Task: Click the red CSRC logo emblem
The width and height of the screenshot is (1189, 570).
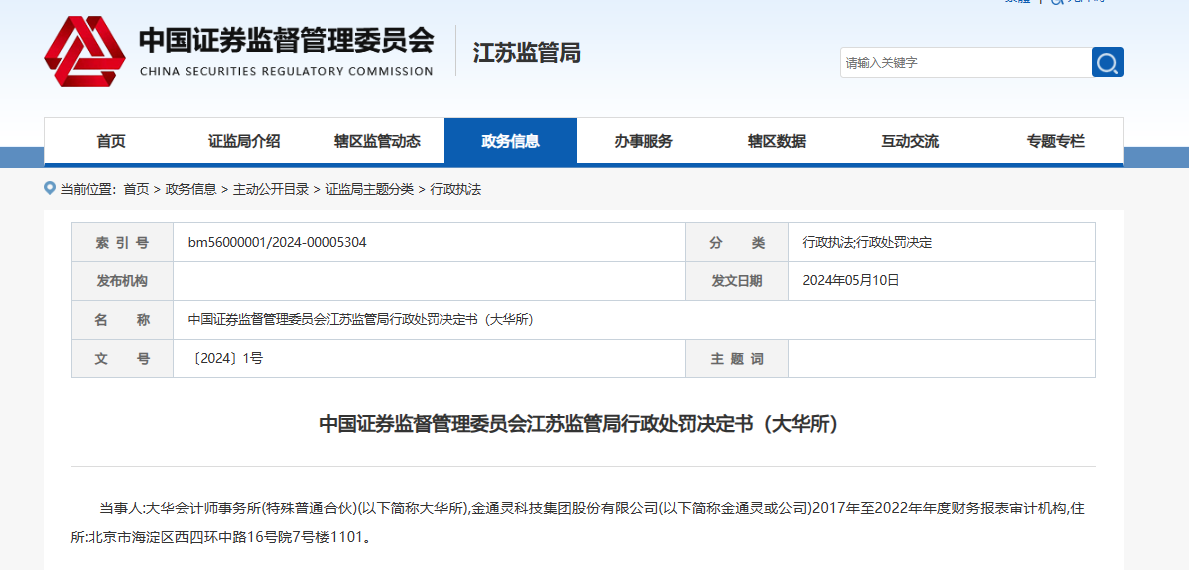Action: pyautogui.click(x=84, y=52)
